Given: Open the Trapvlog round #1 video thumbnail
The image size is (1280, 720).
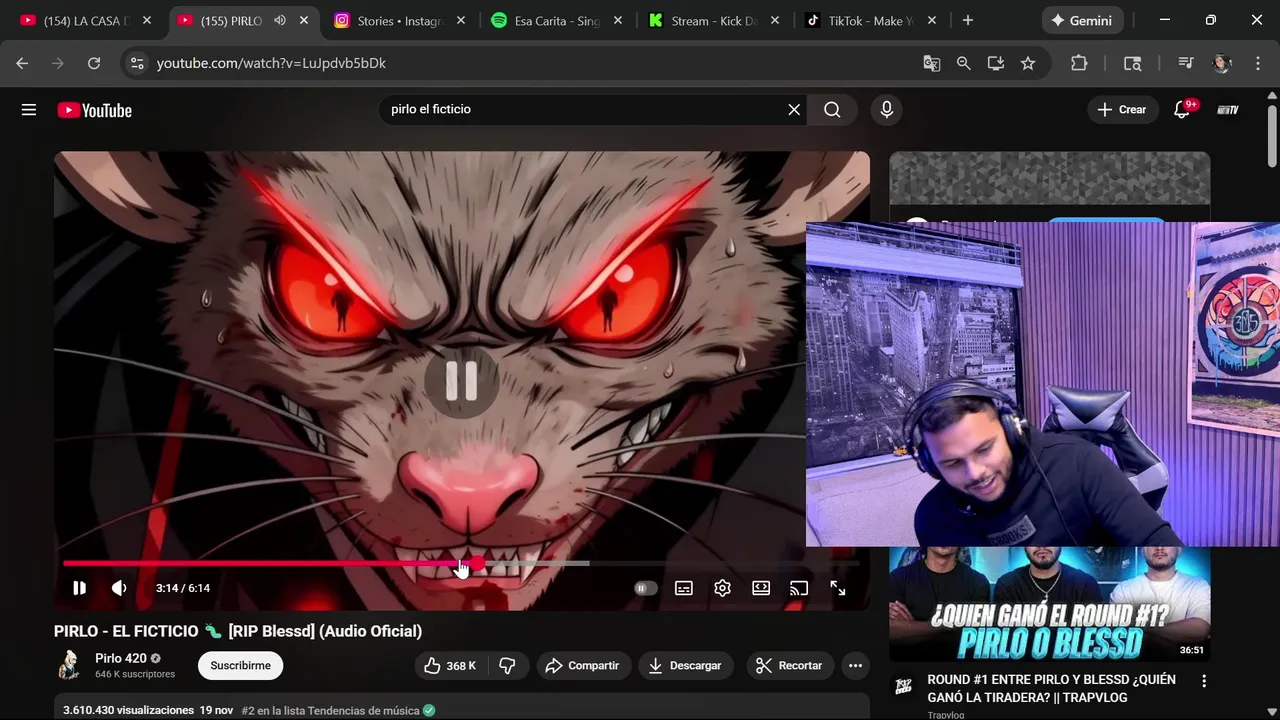Looking at the screenshot, I should 1049,604.
